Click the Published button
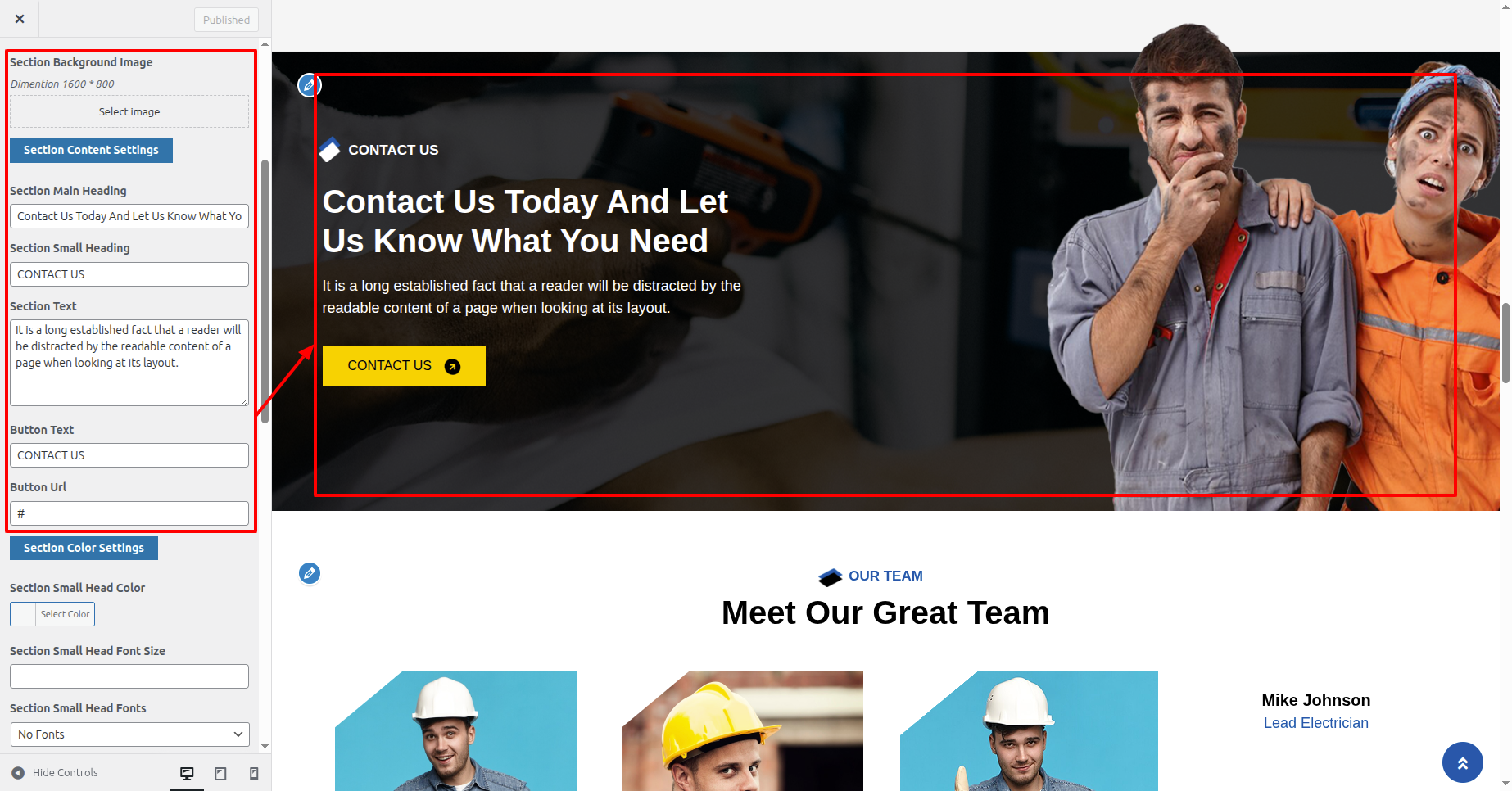Image resolution: width=1512 pixels, height=791 pixels. [x=226, y=20]
